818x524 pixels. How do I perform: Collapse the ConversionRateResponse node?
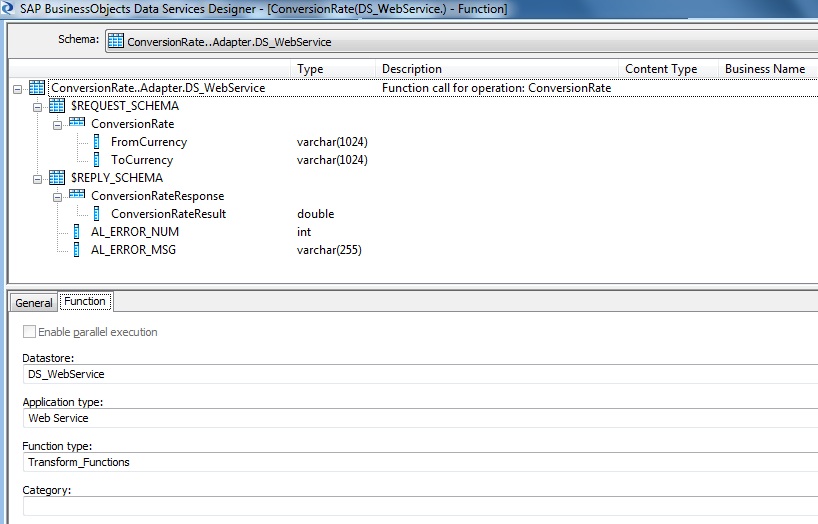pyautogui.click(x=57, y=197)
